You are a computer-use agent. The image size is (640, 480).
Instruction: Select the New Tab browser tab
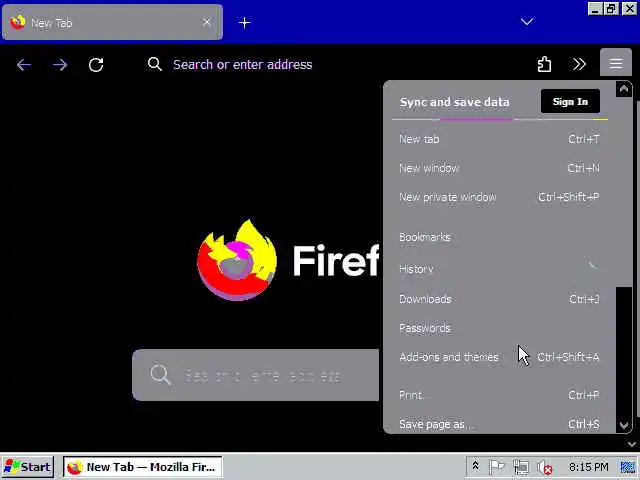pos(112,22)
